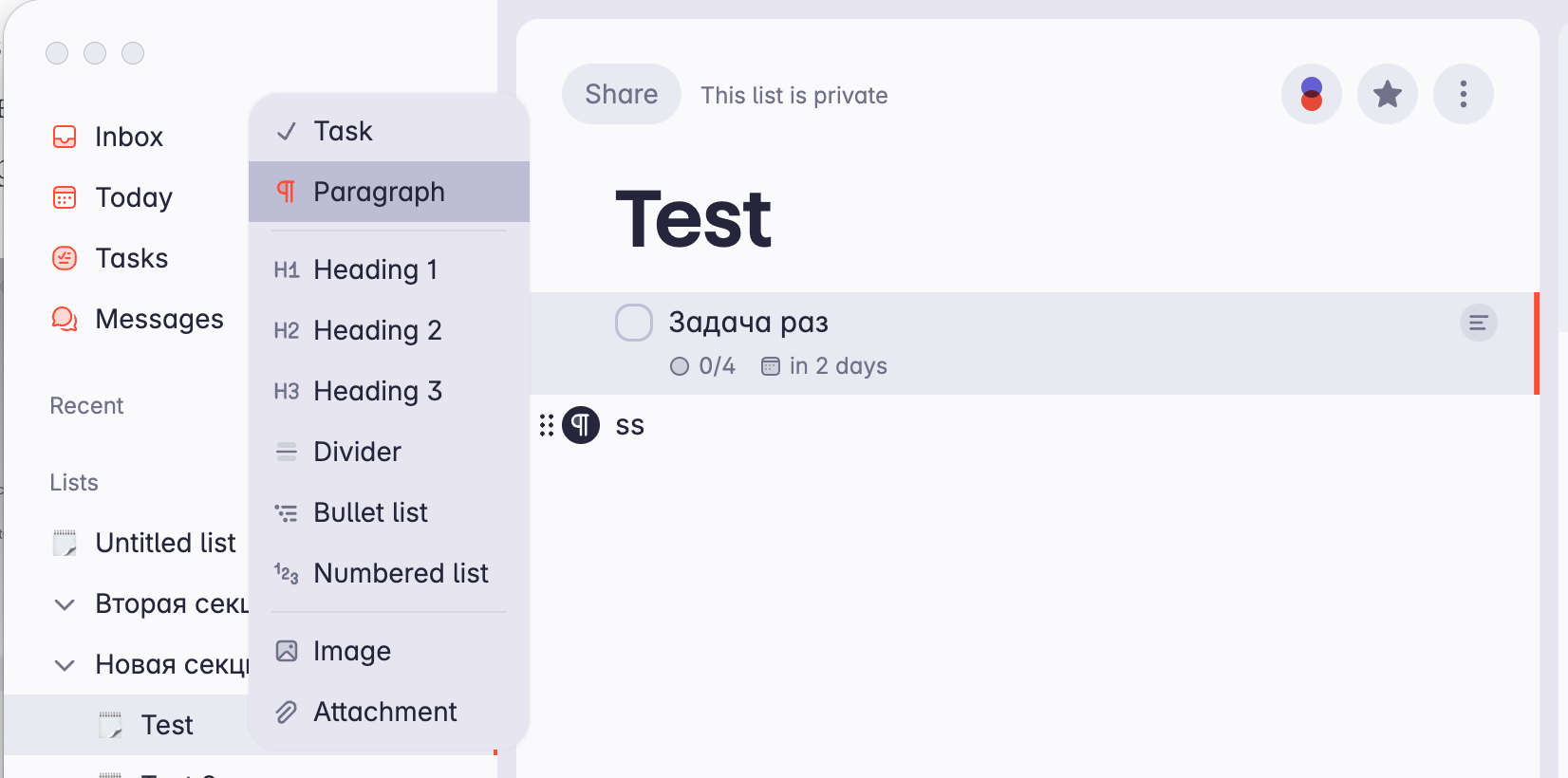Open the three-dot more options menu
The width and height of the screenshot is (1568, 778).
(1463, 94)
